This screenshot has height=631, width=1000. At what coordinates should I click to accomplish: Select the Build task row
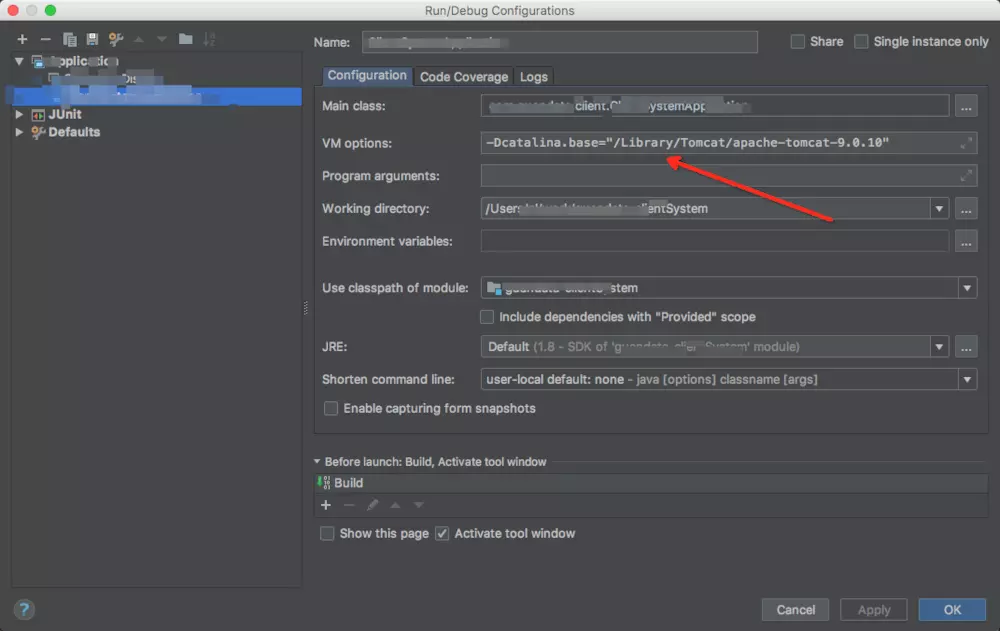(x=651, y=483)
